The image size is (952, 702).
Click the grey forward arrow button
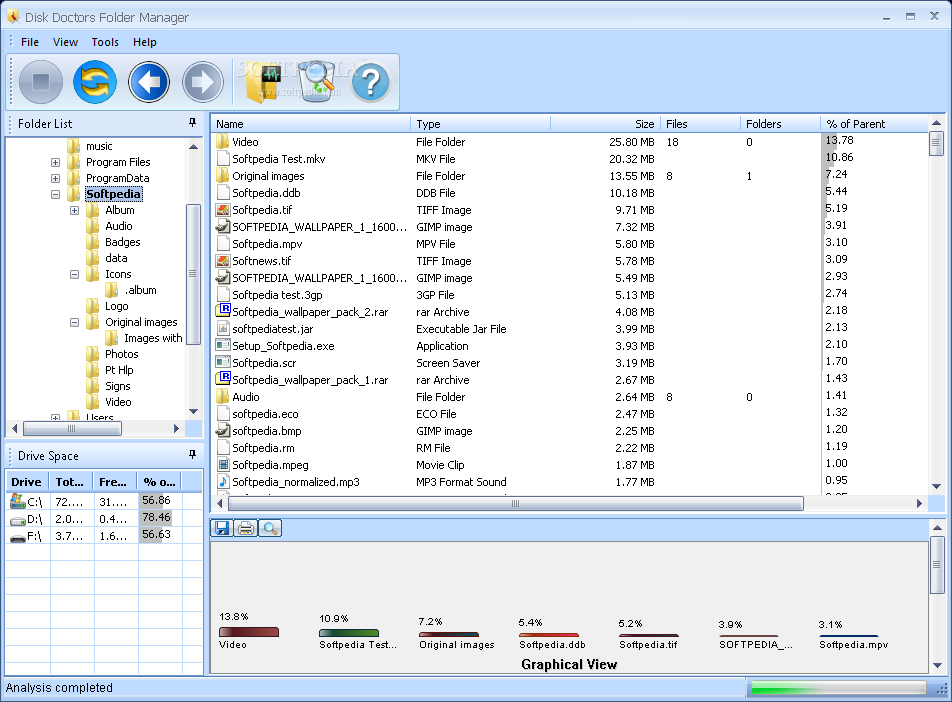click(x=203, y=82)
